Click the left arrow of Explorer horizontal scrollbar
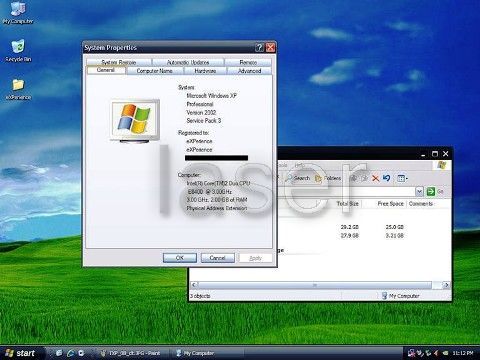The width and height of the screenshot is (480, 360). 194,285
